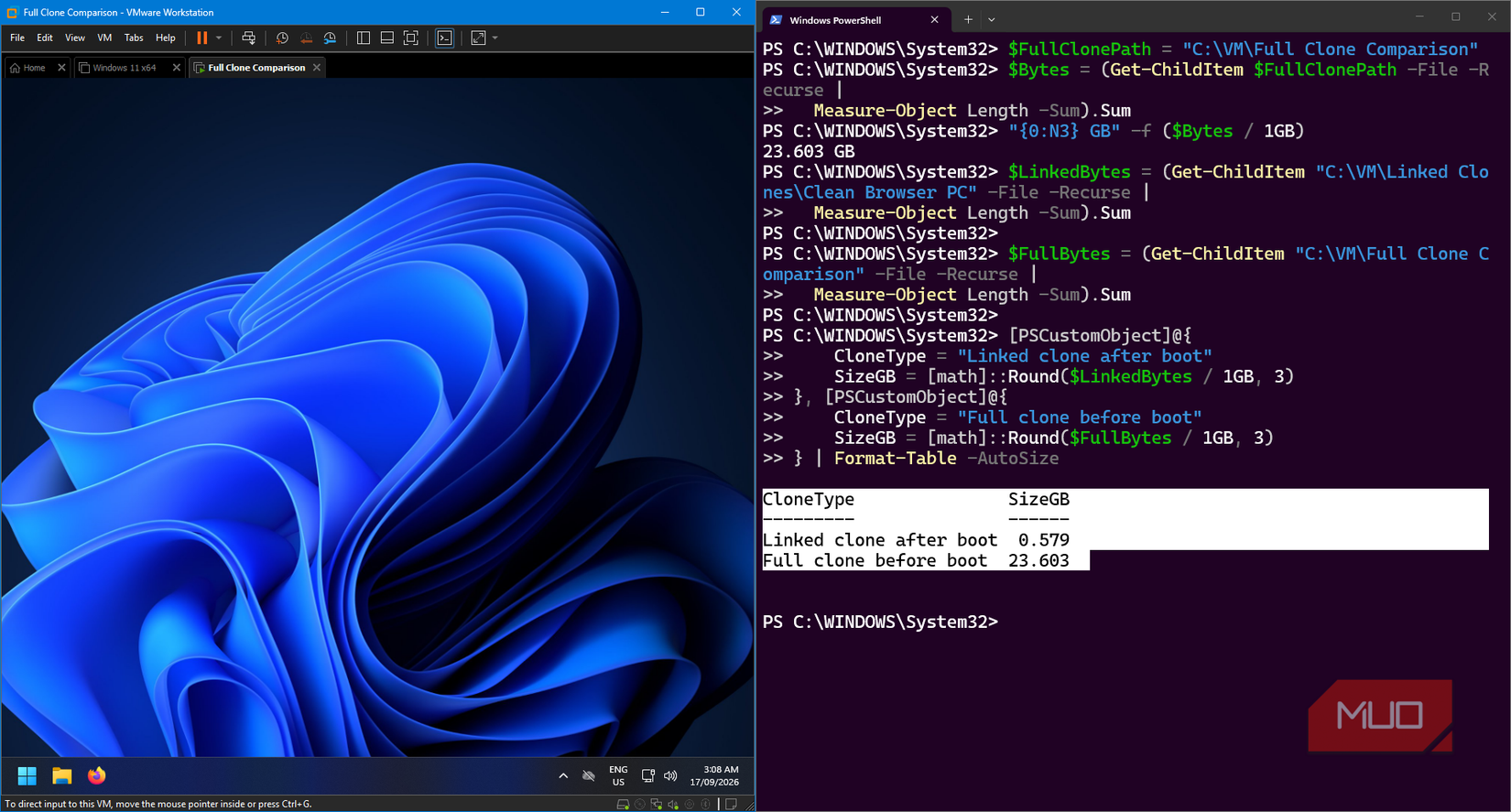Click the 23.603 value in the table

pyautogui.click(x=1038, y=560)
